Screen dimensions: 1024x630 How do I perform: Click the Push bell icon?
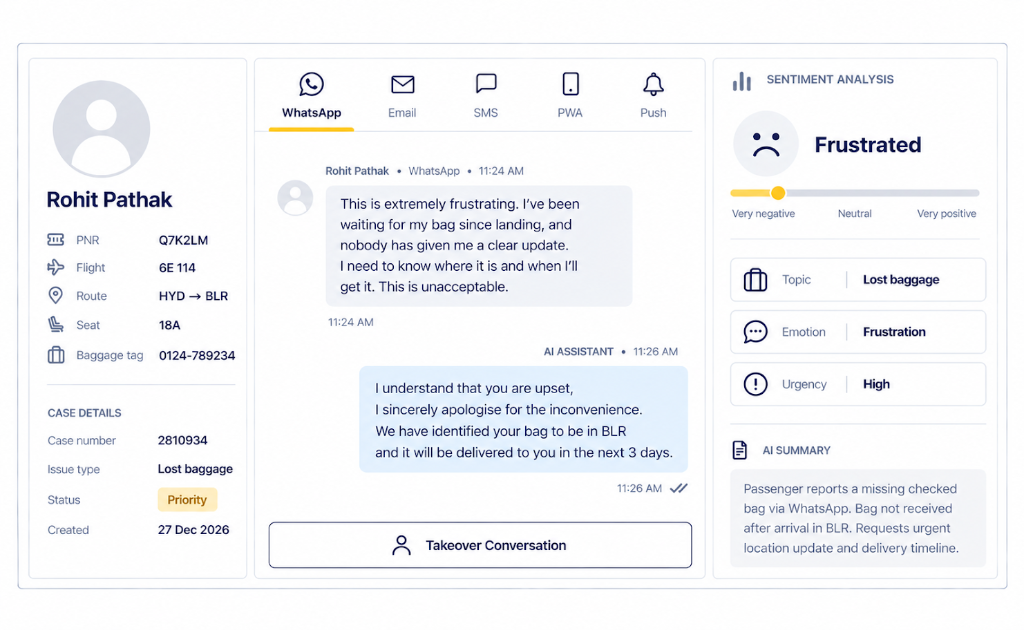click(x=653, y=84)
